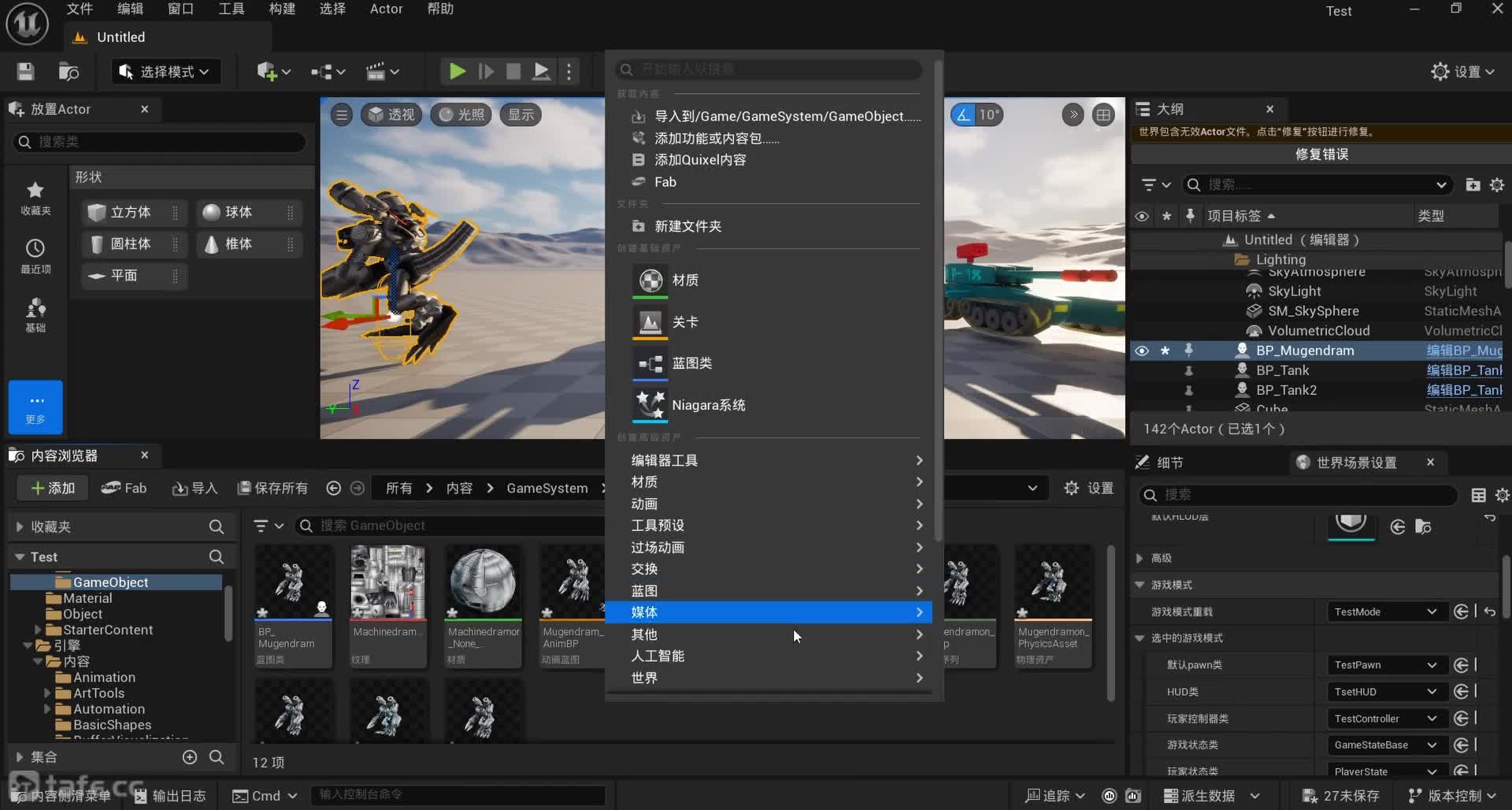Click the Fix Errors button in Outliner
The width and height of the screenshot is (1512, 810).
point(1321,154)
